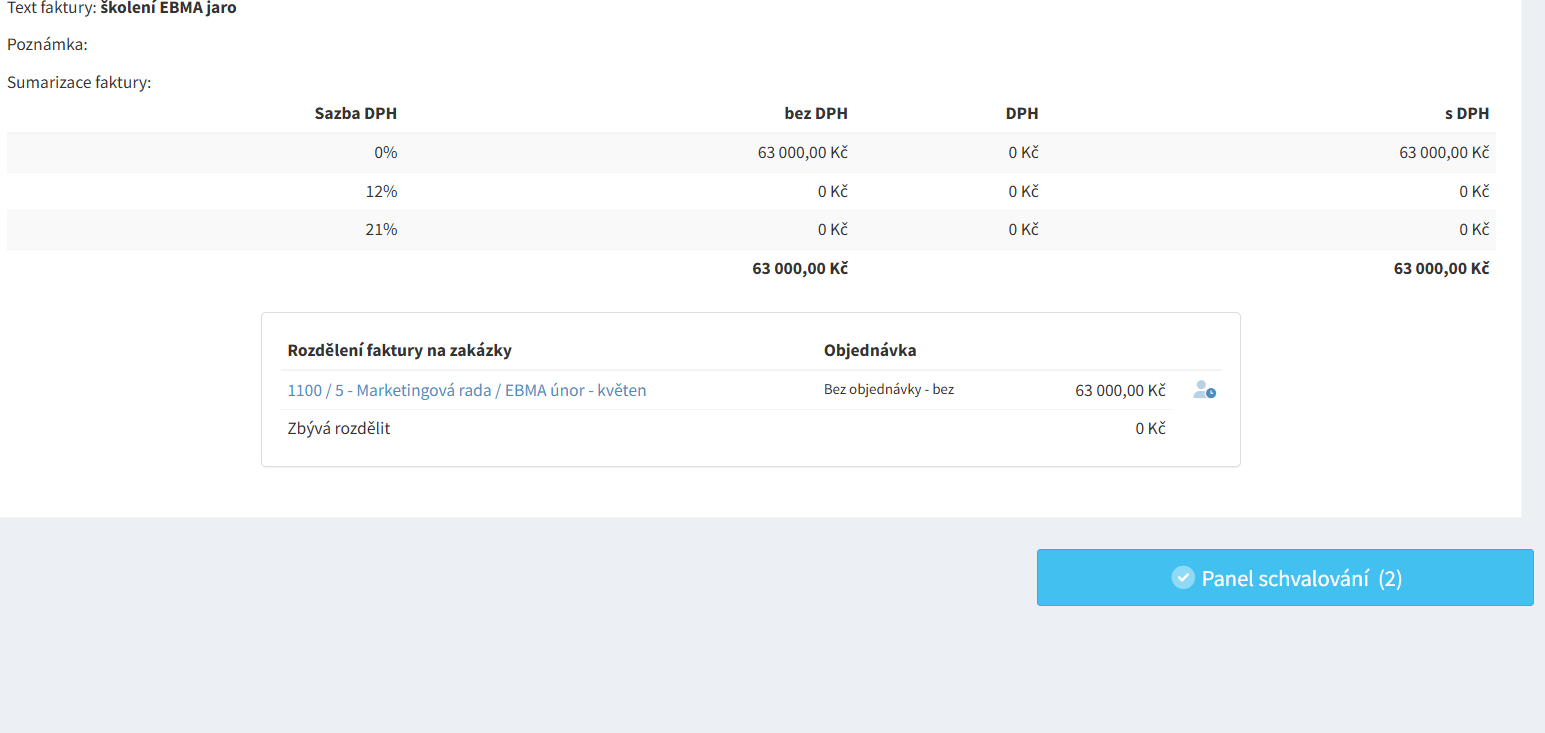The width and height of the screenshot is (1545, 733).
Task: Click the Poznámka label
Action: [47, 45]
